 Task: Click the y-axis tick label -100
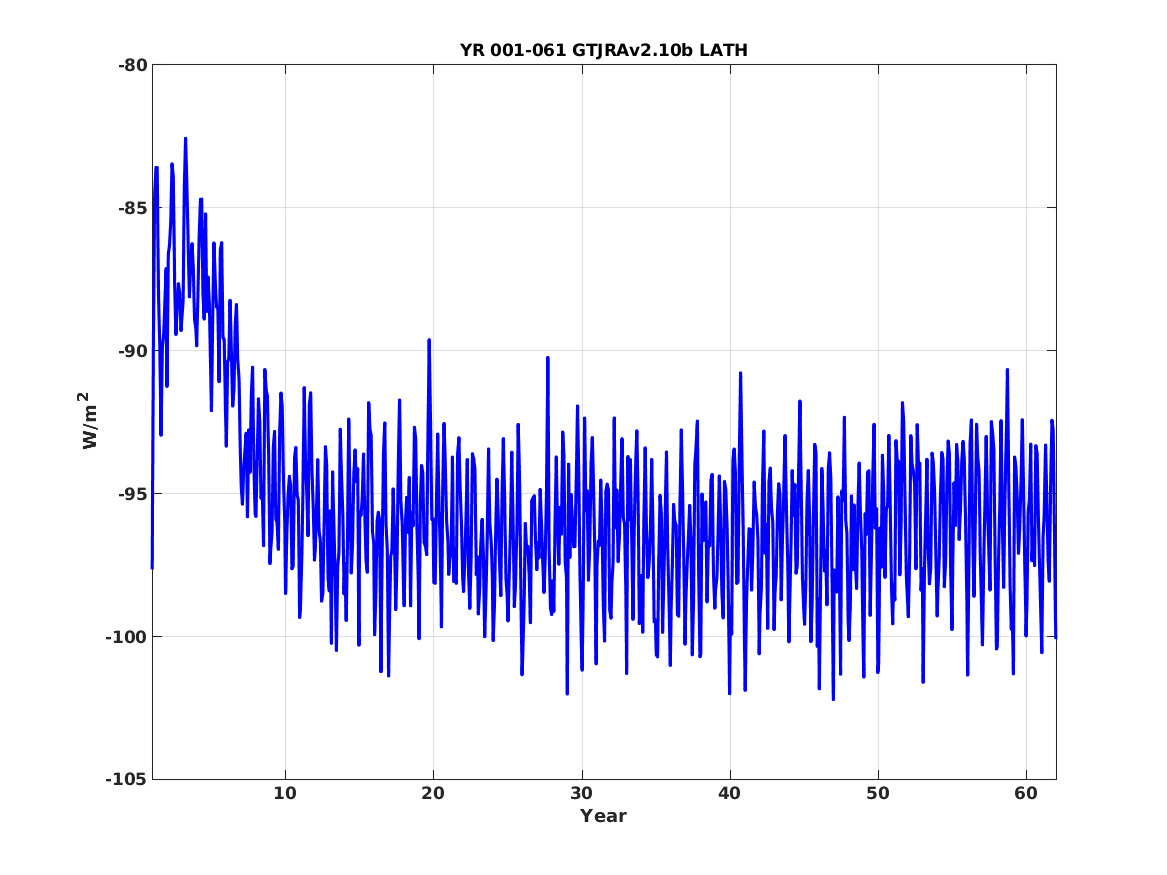point(127,637)
